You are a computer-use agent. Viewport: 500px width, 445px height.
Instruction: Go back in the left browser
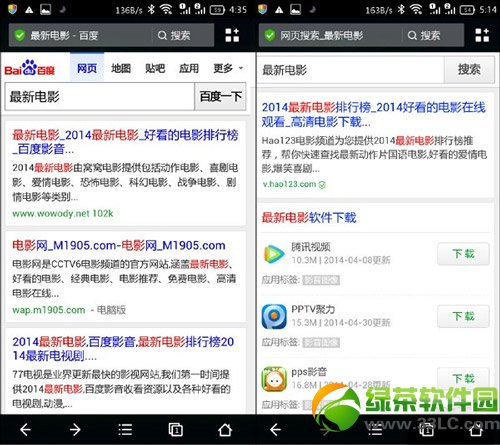(26, 430)
